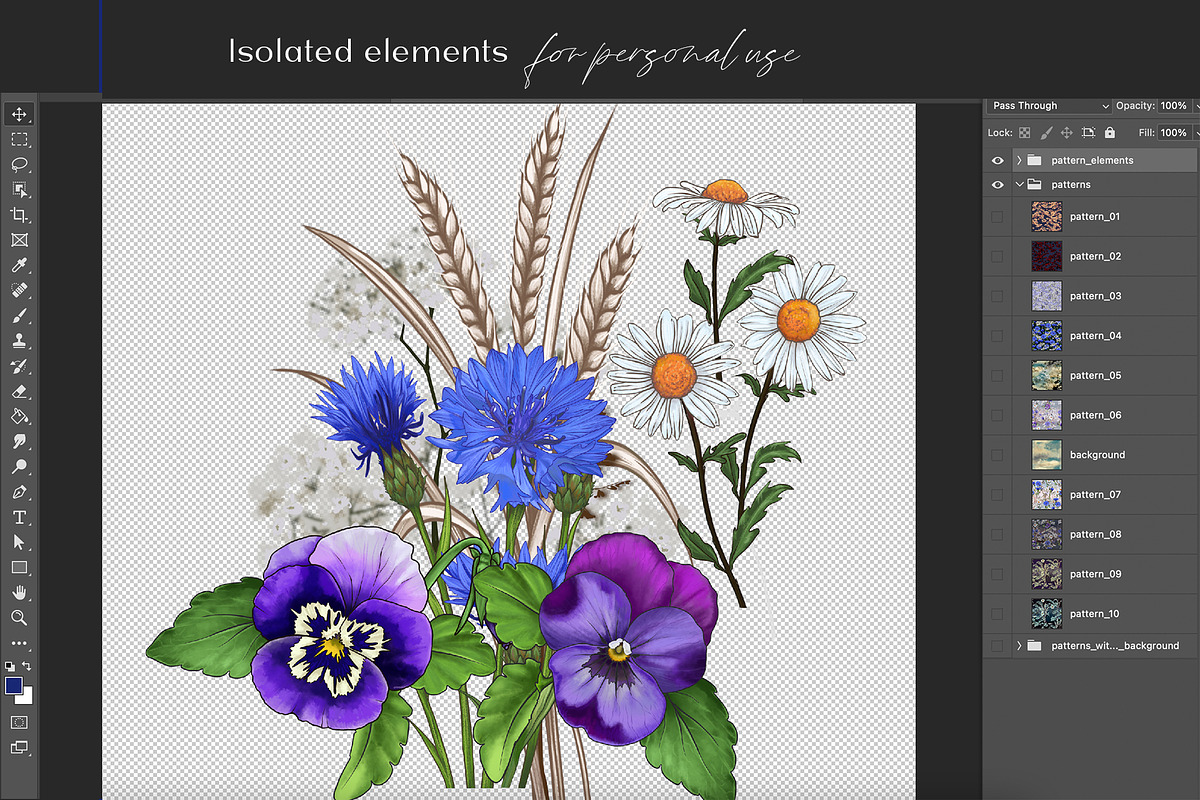Image resolution: width=1200 pixels, height=800 pixels.
Task: Select the Dodge tool
Action: [x=19, y=467]
